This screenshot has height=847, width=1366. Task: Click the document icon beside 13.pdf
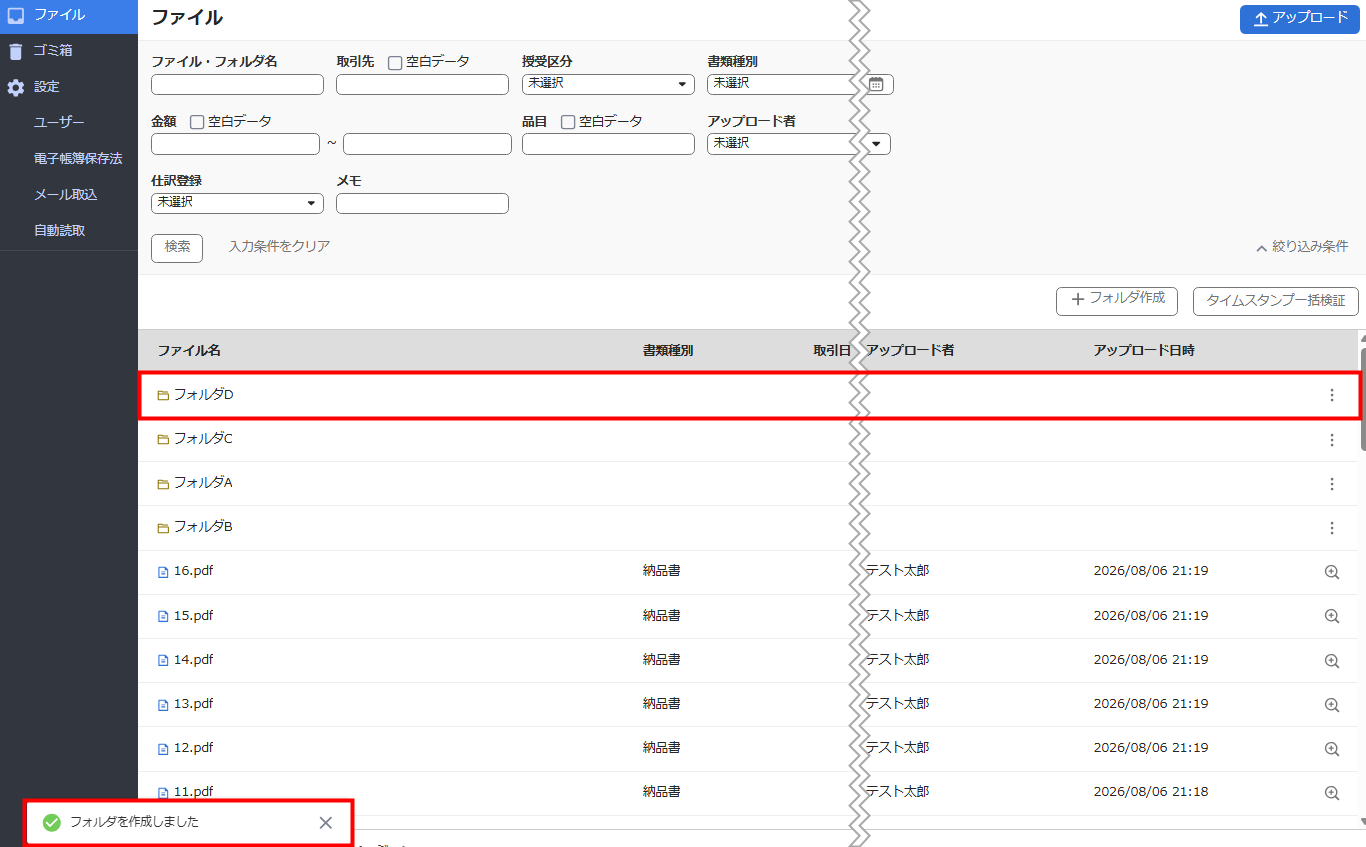[163, 704]
